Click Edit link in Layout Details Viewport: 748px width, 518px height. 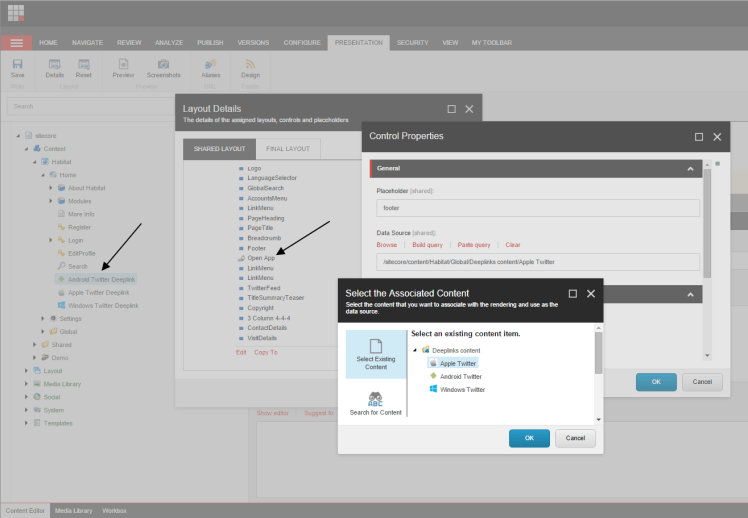coord(241,352)
